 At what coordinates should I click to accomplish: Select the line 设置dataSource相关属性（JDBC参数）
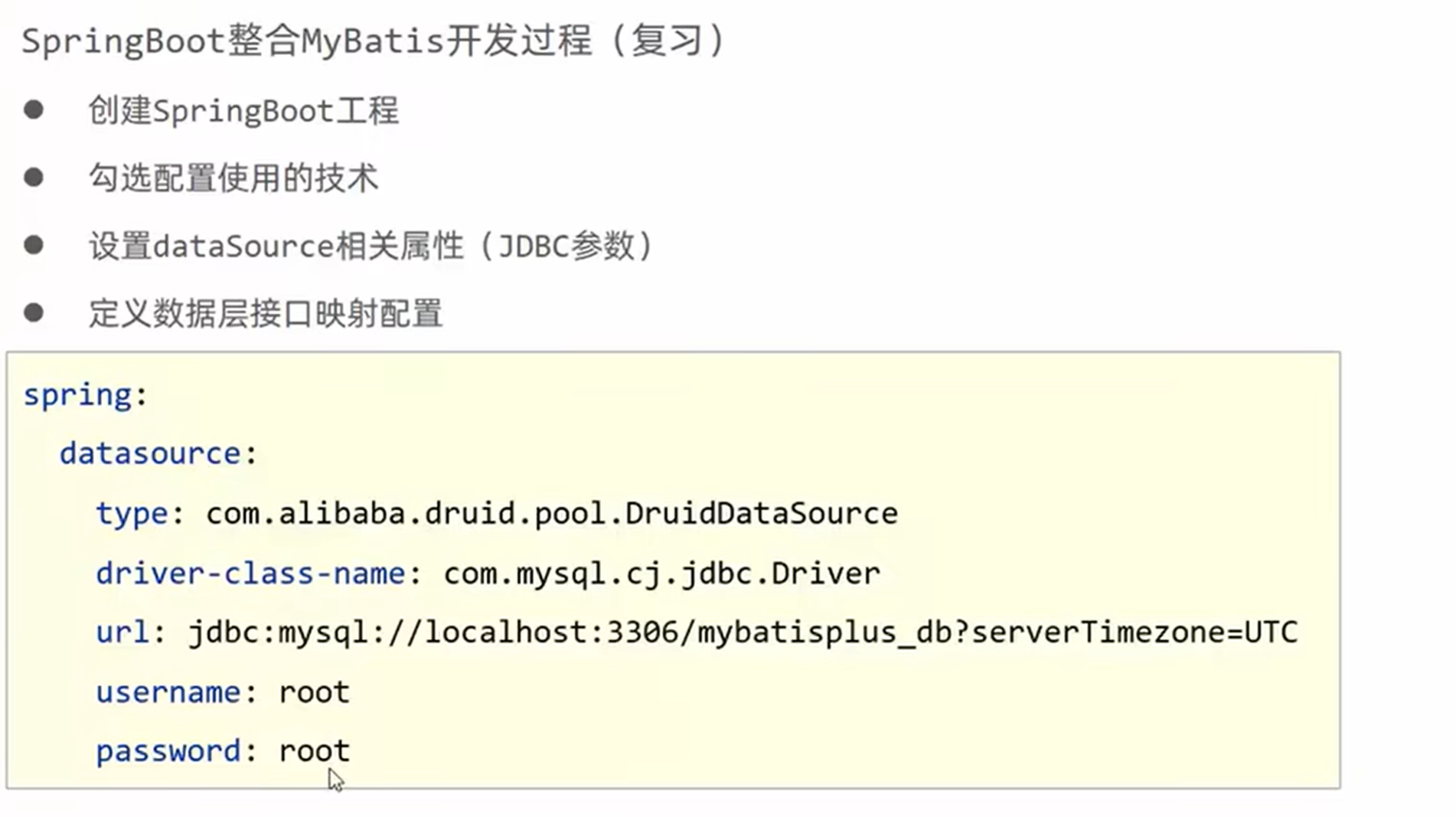pyautogui.click(x=371, y=247)
